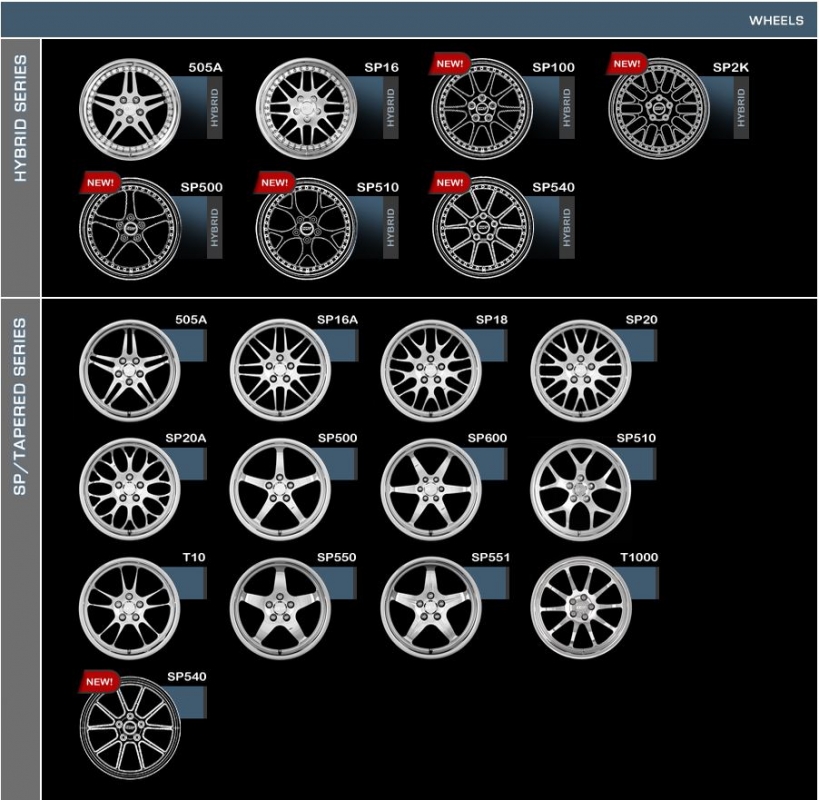
Task: Click the HYBRID tag beside SP16 wheel
Action: point(390,110)
